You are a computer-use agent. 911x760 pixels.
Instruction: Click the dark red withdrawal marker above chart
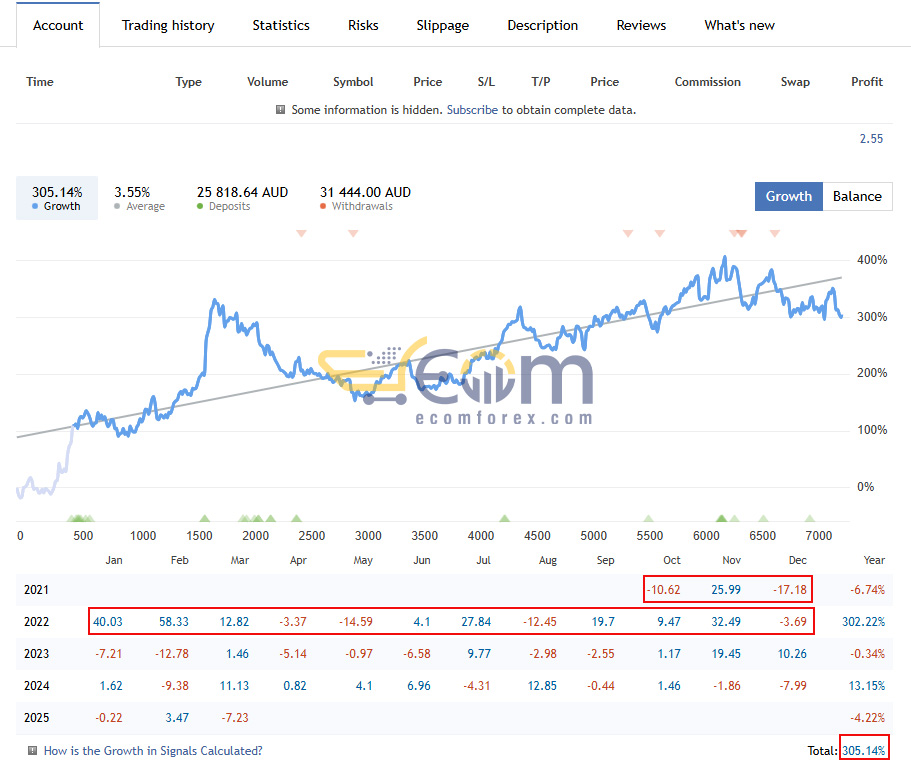click(x=741, y=234)
